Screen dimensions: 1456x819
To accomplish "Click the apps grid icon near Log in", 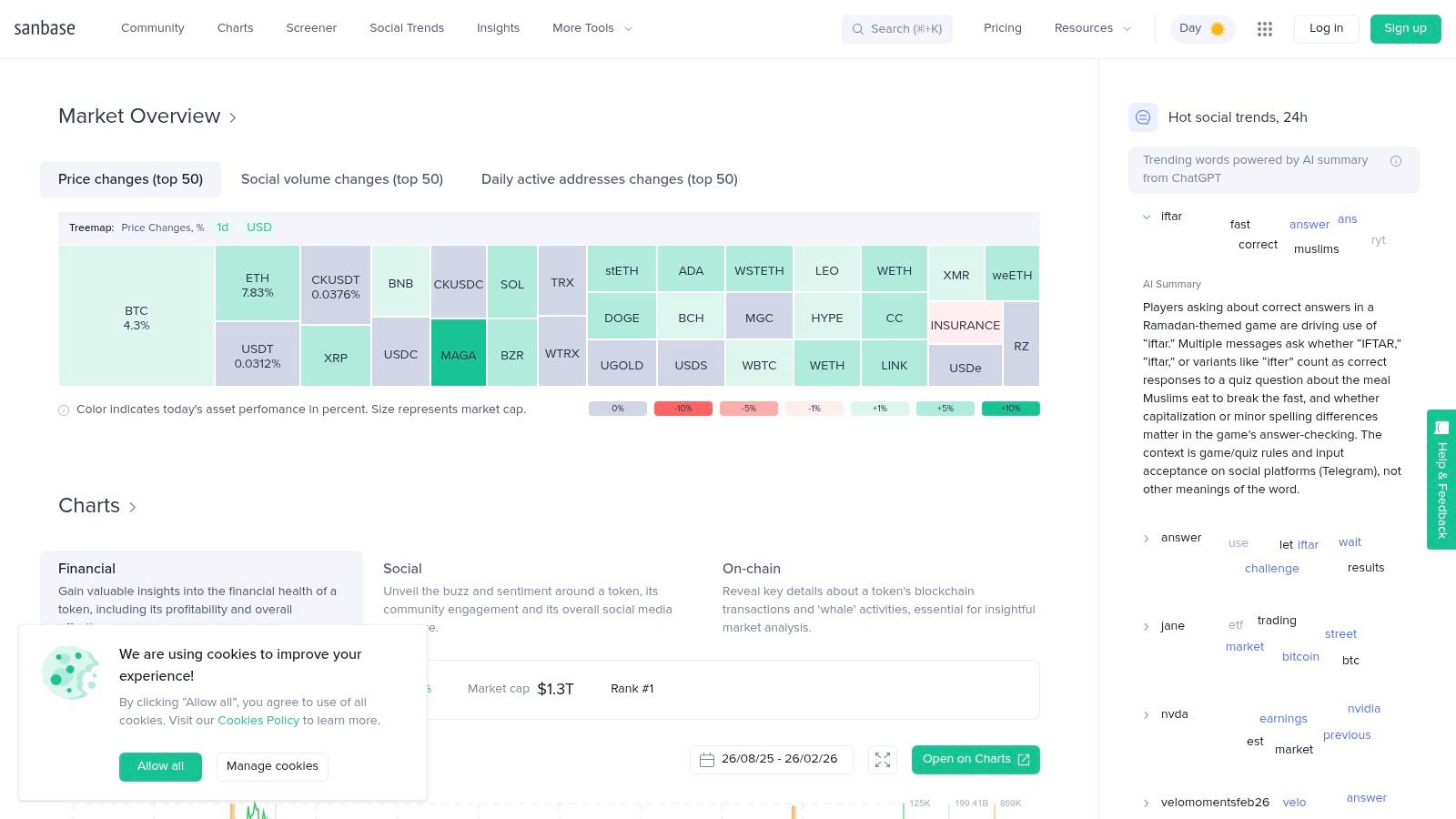I will click(x=1264, y=28).
